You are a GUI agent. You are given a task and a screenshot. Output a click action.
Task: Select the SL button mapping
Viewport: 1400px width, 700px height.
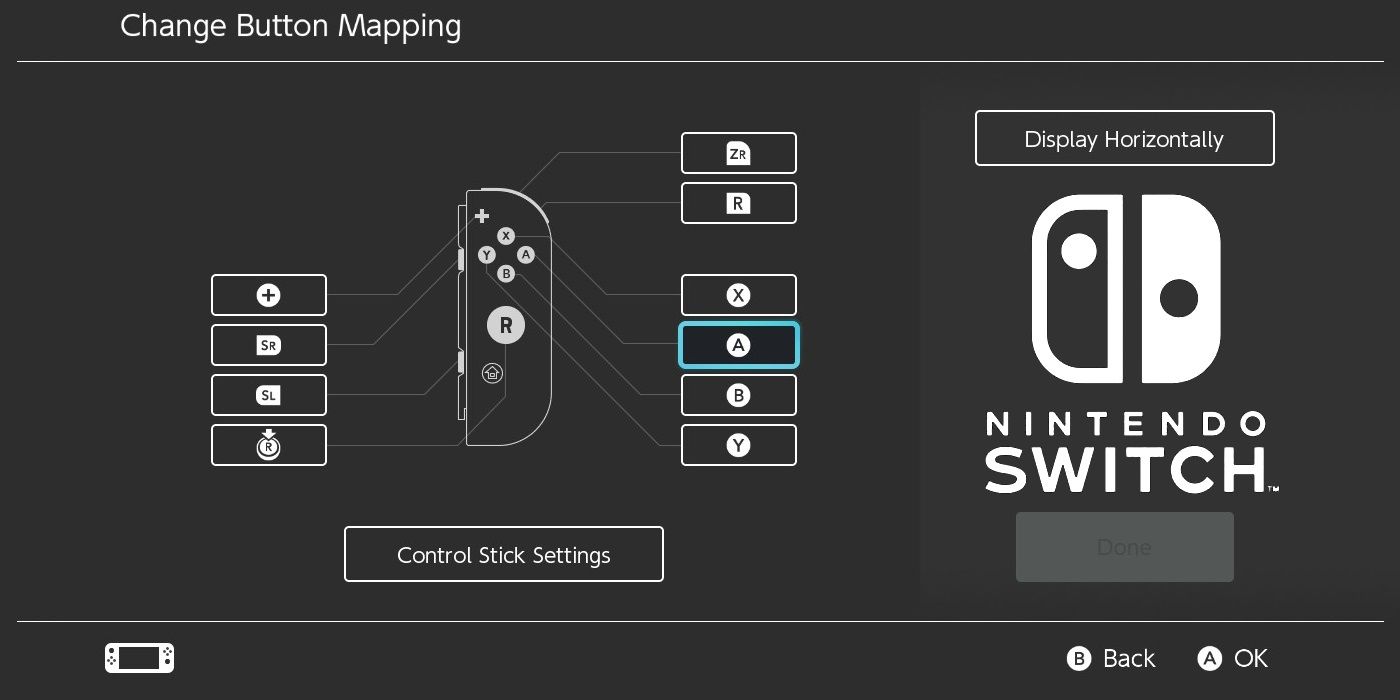[268, 395]
